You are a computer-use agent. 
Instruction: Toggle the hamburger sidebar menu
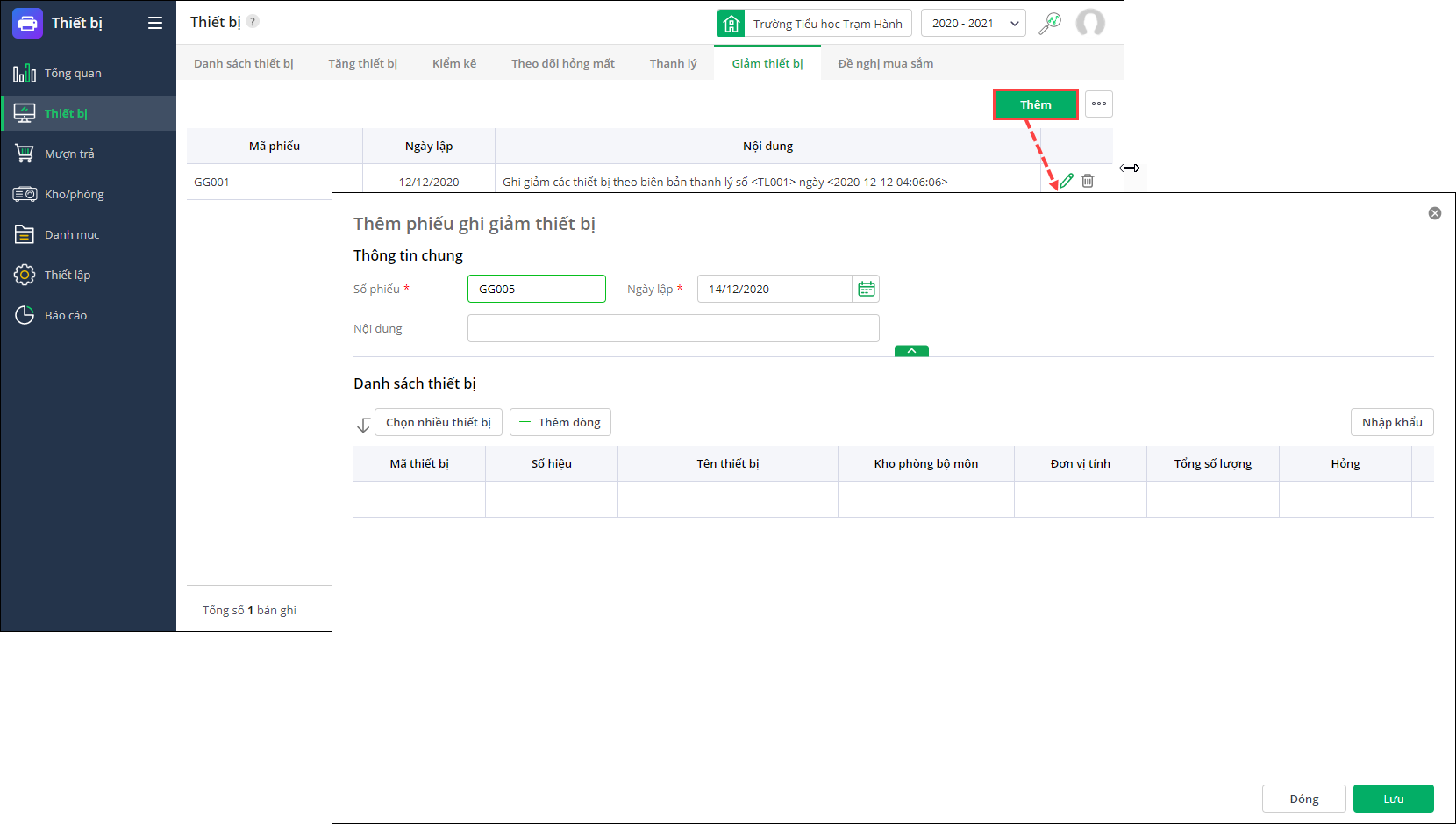155,24
